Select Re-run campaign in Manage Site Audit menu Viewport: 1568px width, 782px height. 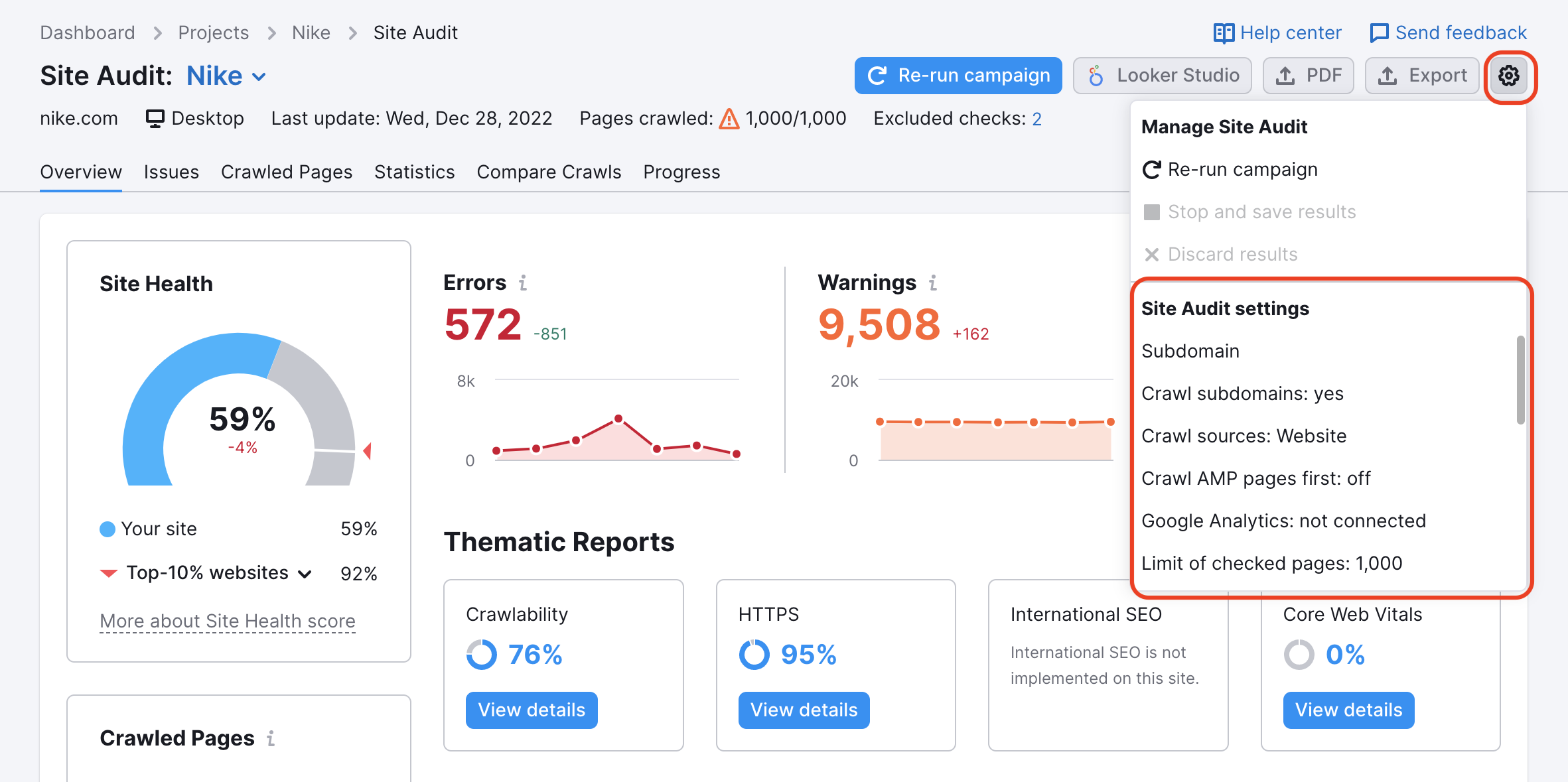(x=1328, y=170)
